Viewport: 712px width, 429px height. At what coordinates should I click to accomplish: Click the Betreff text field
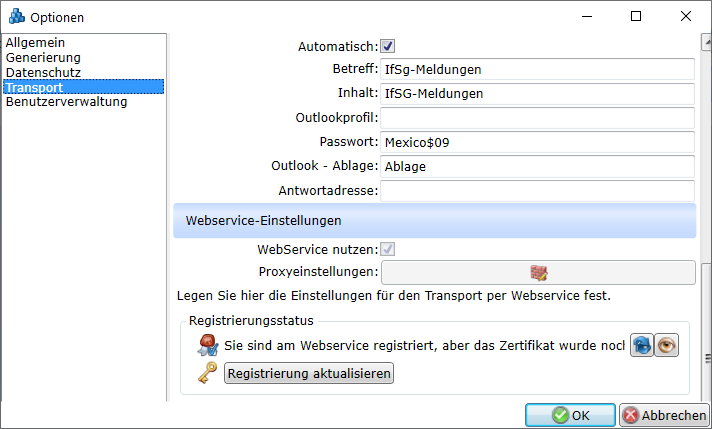[x=537, y=70]
